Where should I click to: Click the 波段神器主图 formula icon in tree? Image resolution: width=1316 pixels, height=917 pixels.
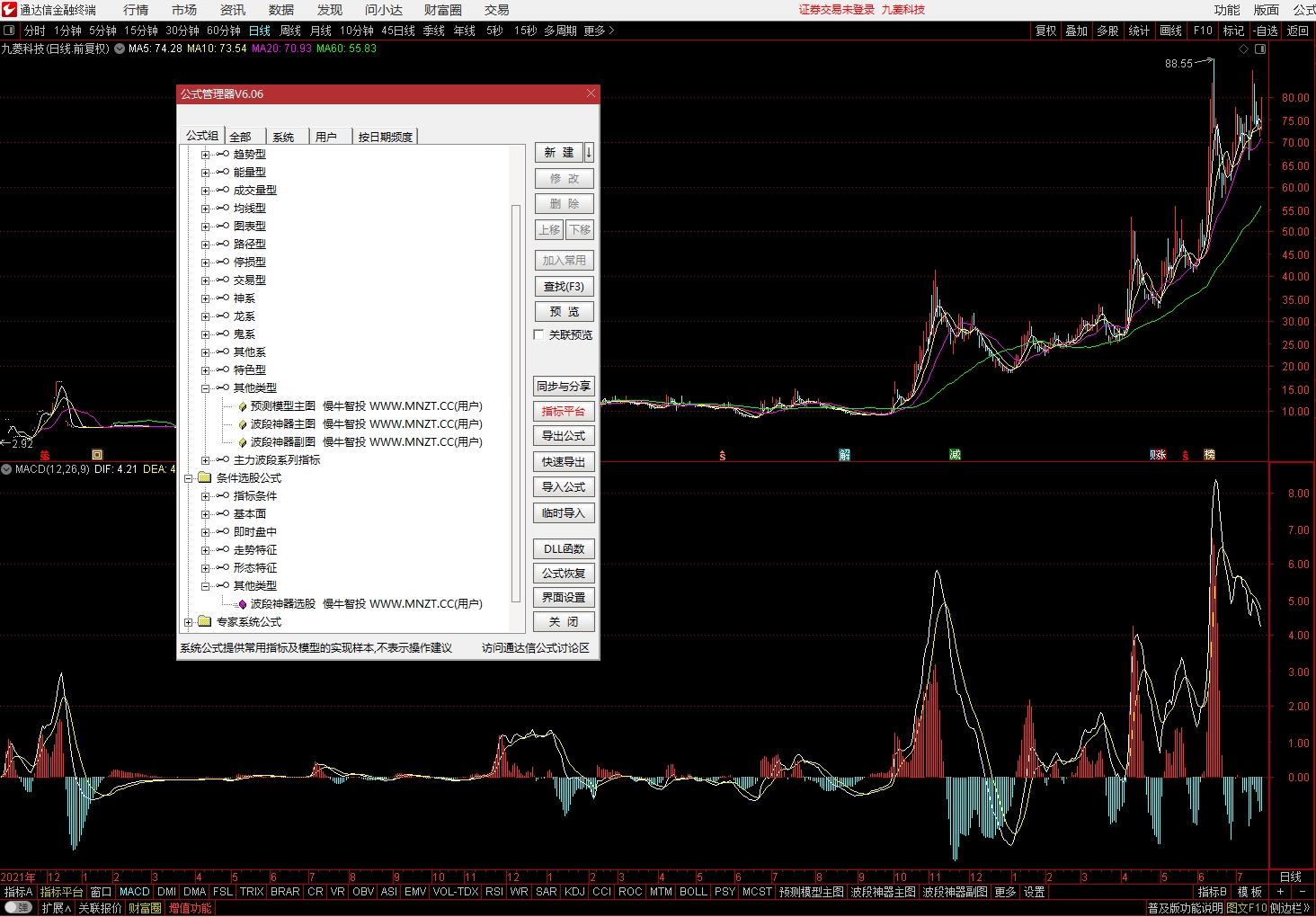[243, 424]
